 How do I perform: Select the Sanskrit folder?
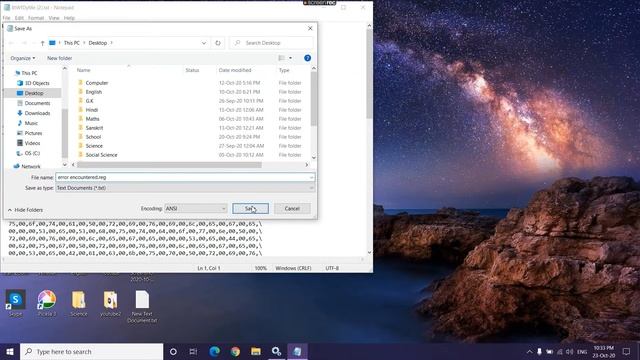(94, 128)
